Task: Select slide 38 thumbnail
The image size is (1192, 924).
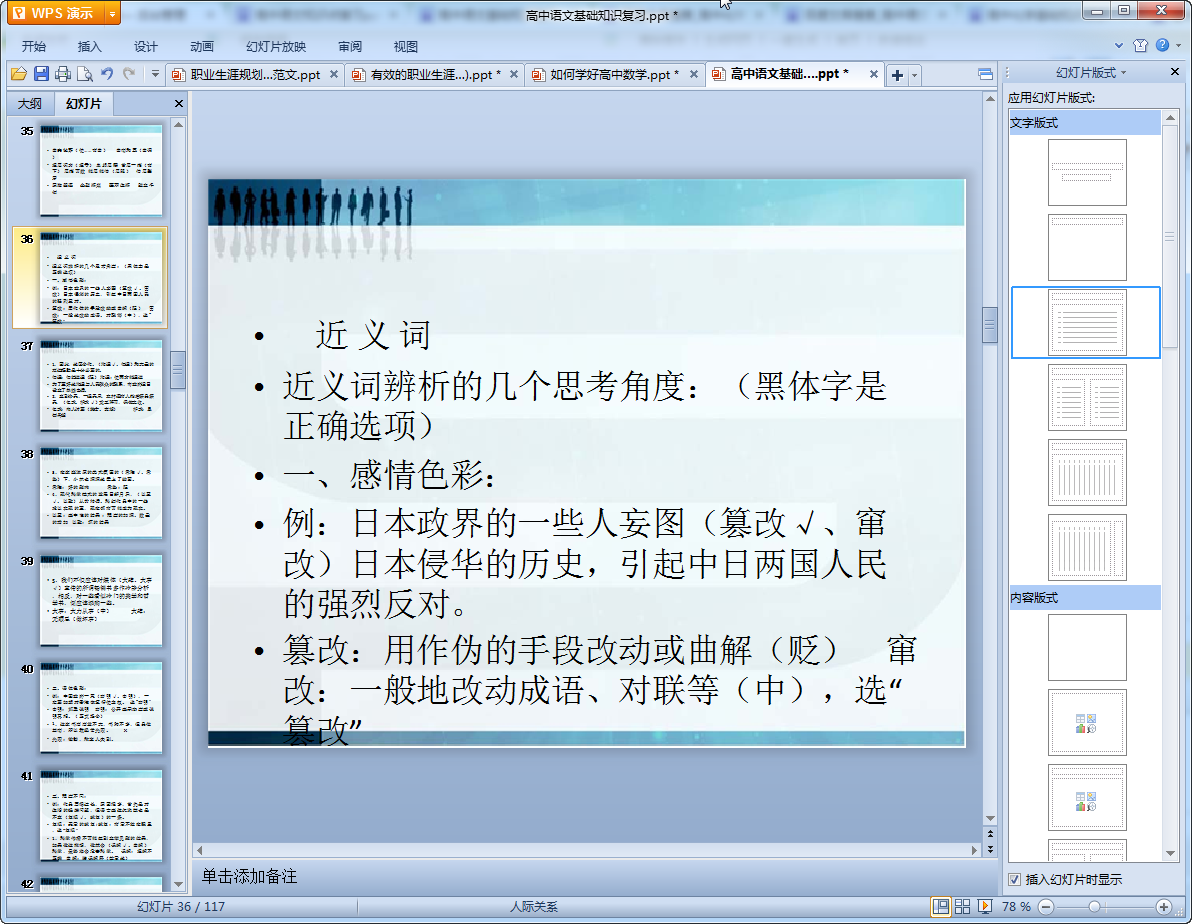Action: 101,493
